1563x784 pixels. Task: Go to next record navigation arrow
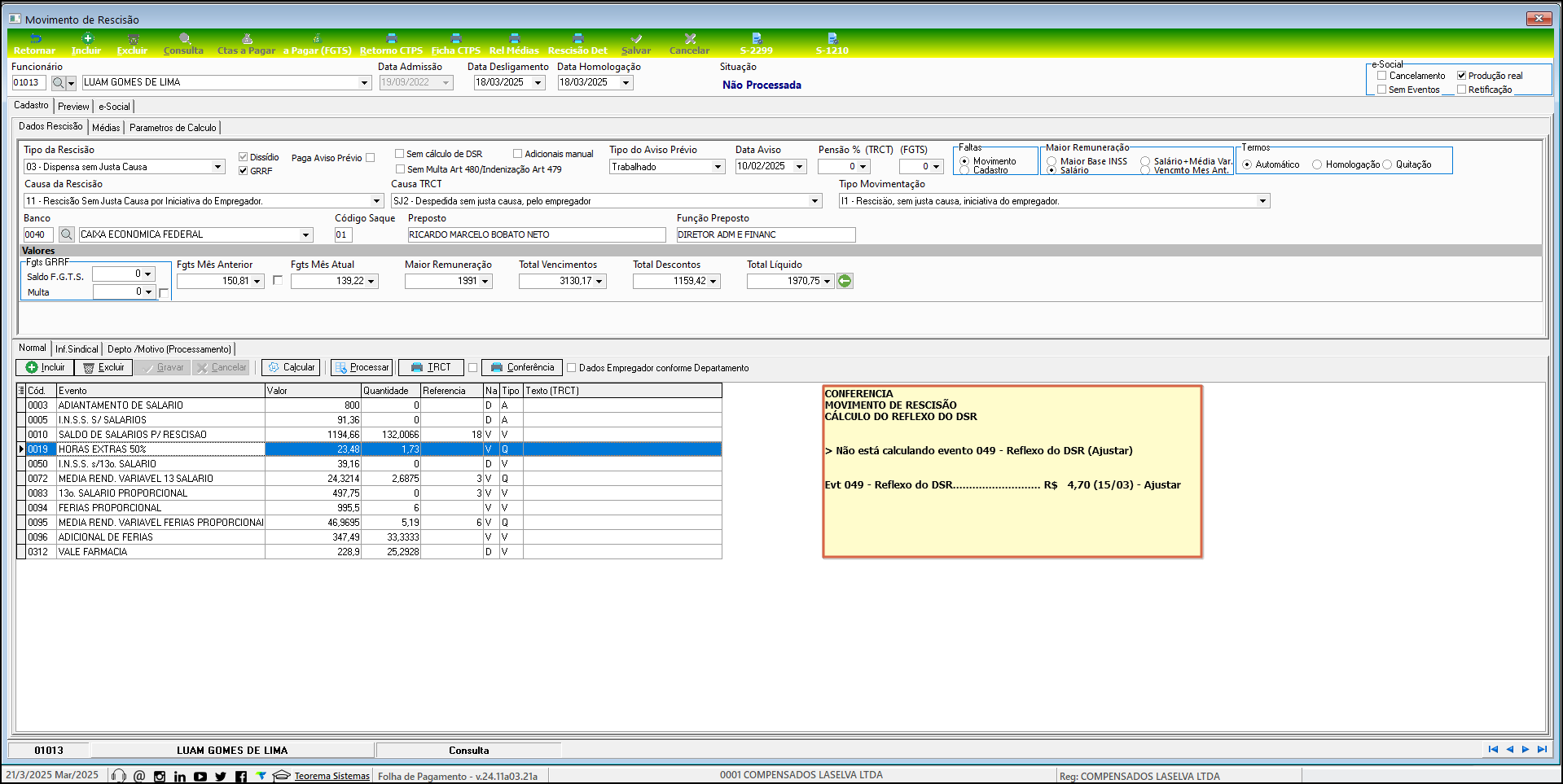pos(1526,749)
